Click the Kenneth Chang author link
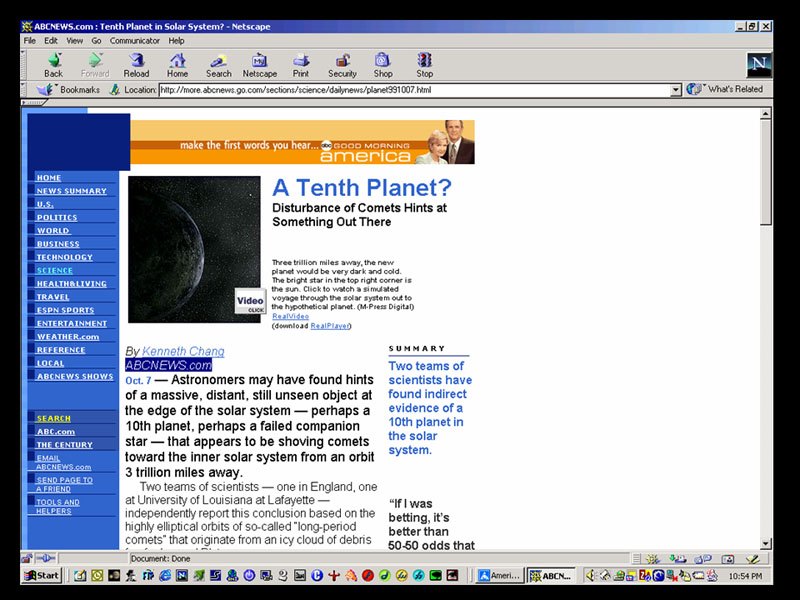Screen dimensions: 800x600 [x=183, y=351]
